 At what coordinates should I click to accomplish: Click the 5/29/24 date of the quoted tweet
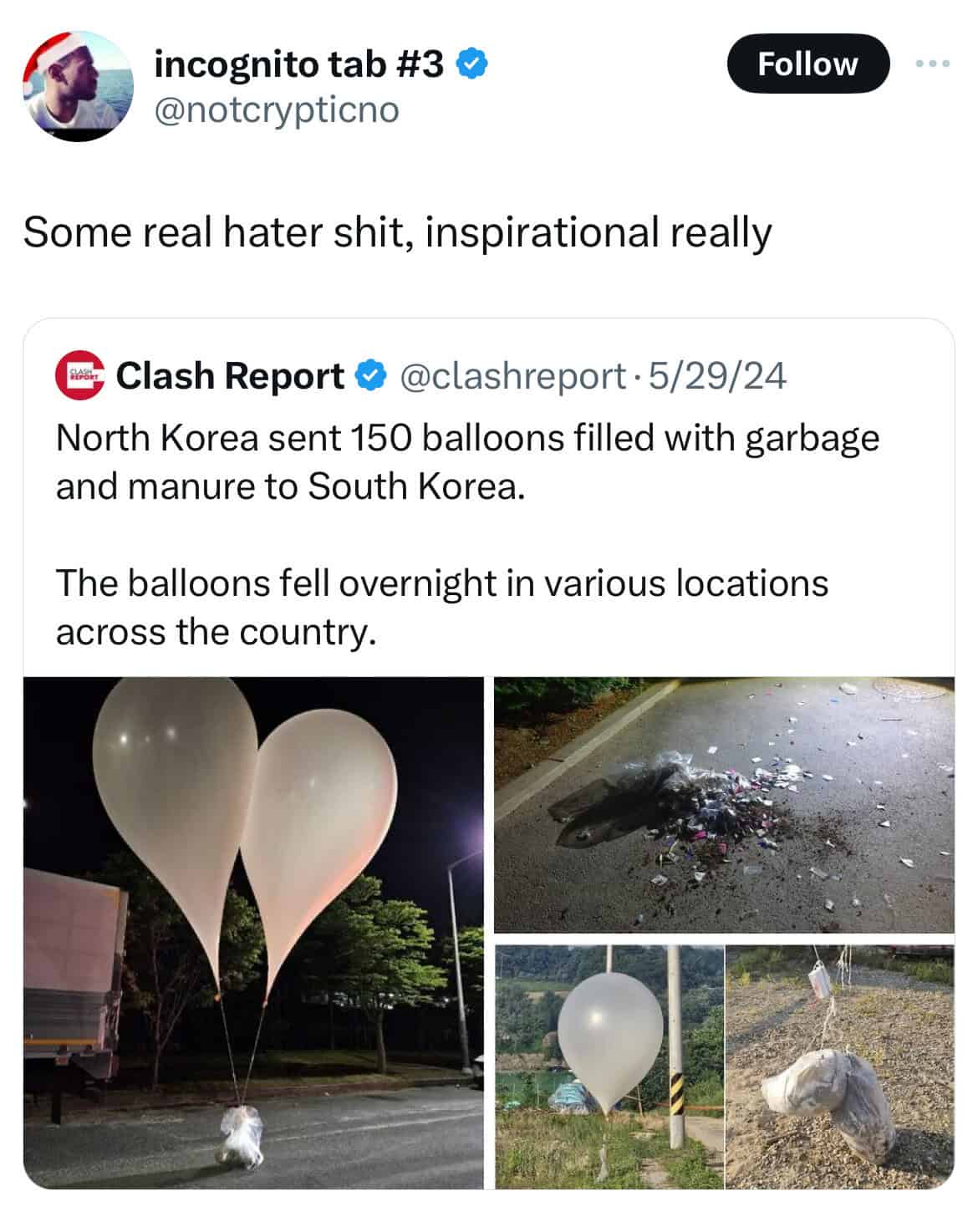click(717, 376)
